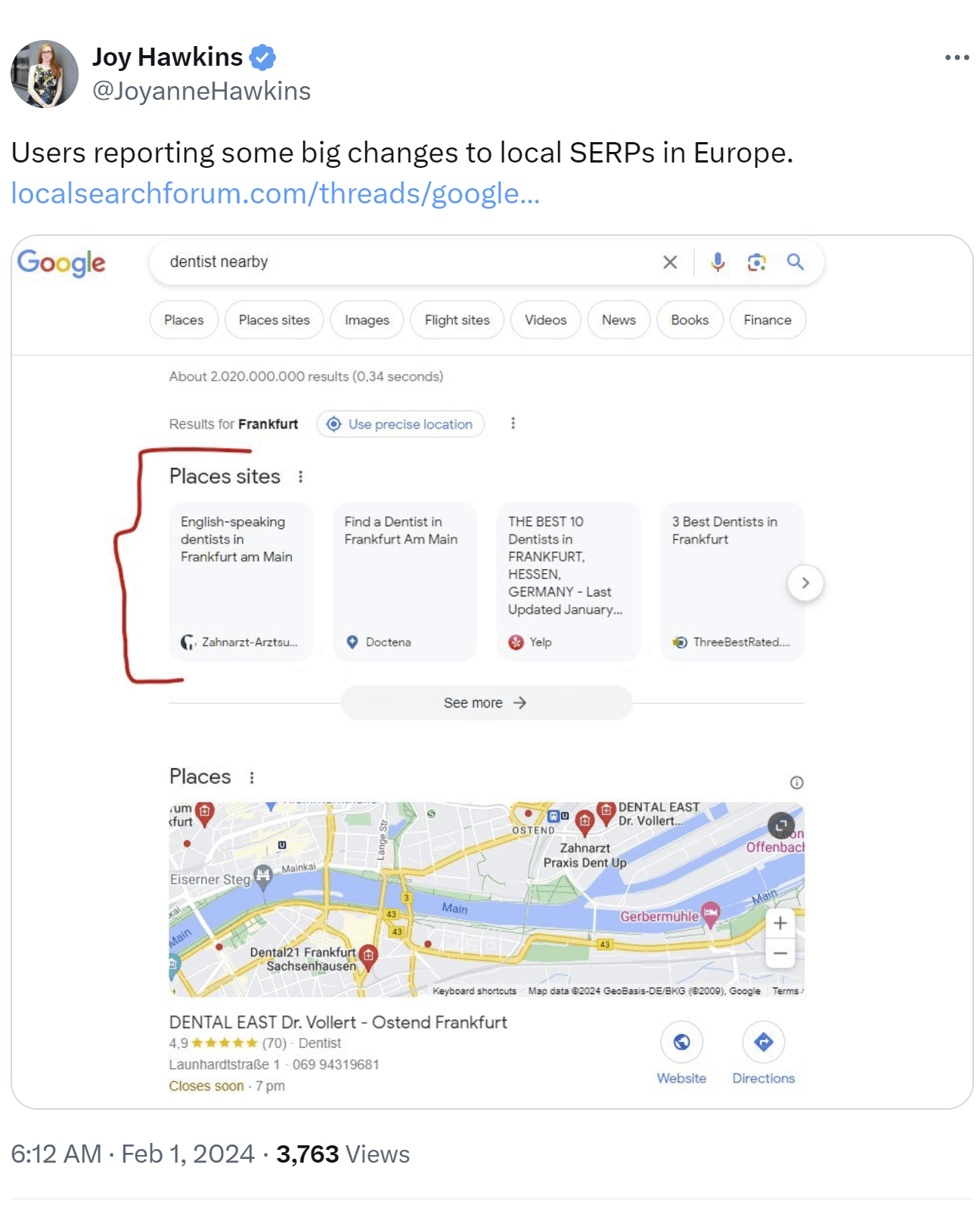Open the localsearchforum.com thread link
Screen dimensions: 980x1205
tap(275, 194)
